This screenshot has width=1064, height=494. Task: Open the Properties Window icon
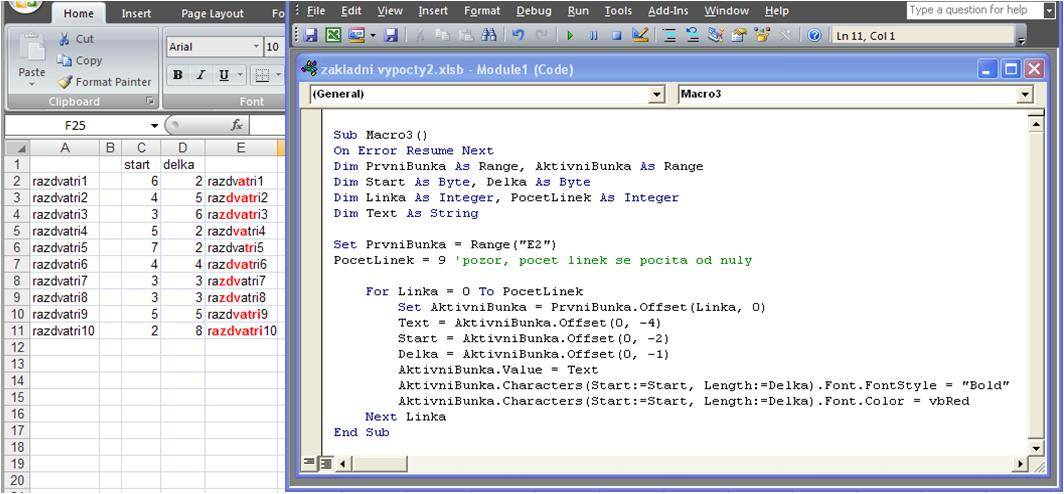738,35
